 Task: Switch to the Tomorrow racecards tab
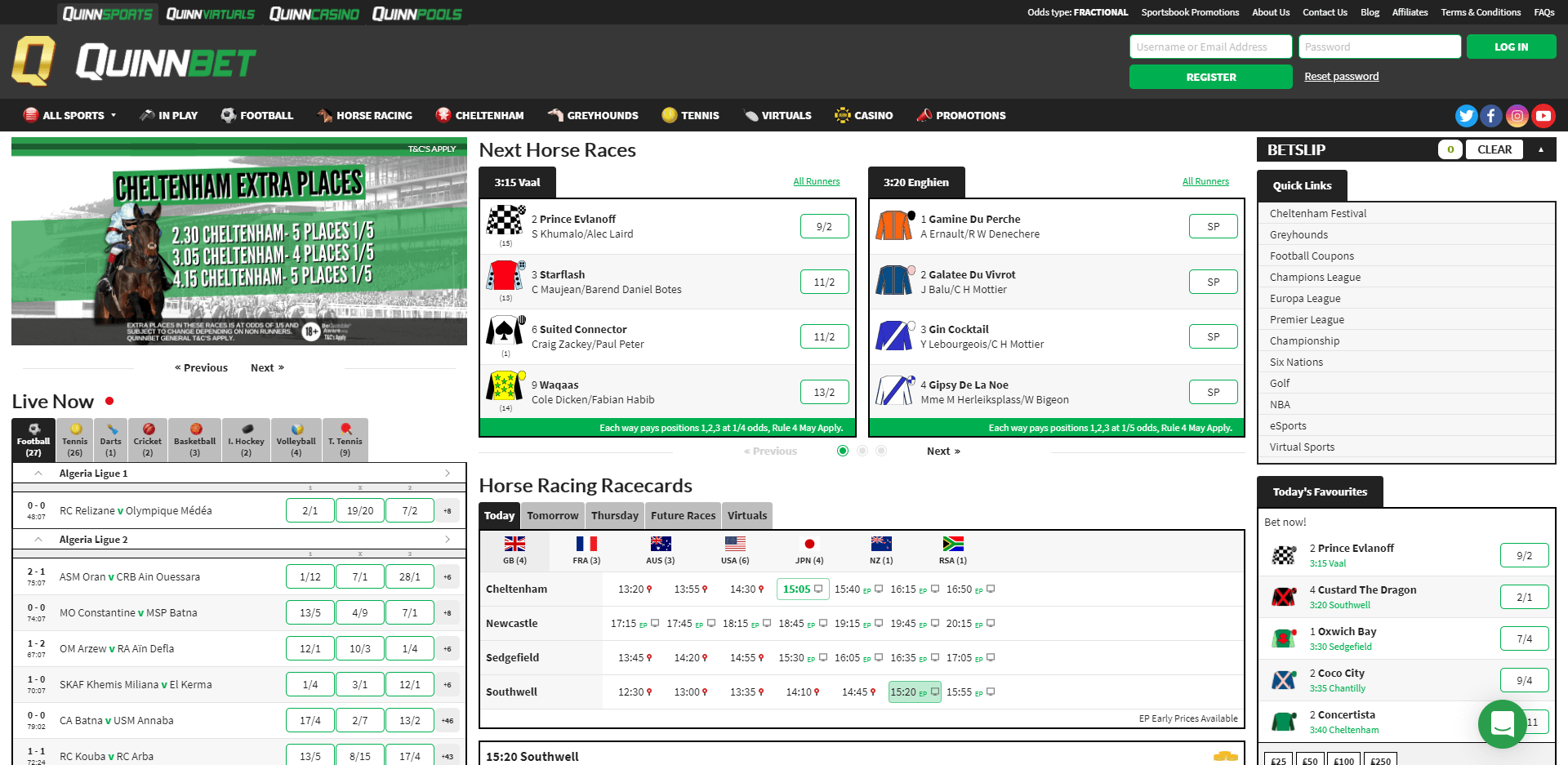point(552,515)
